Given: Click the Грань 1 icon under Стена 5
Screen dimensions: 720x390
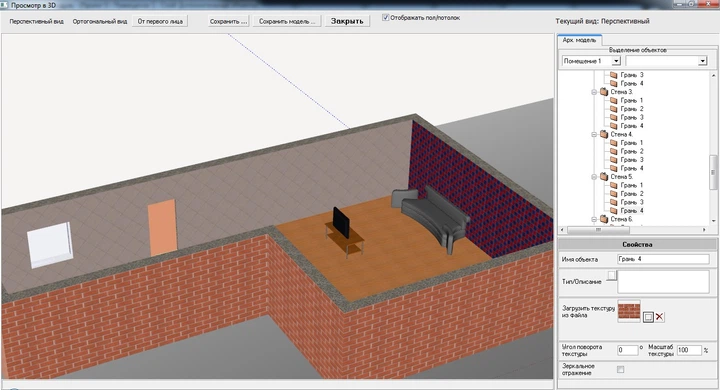Looking at the screenshot, I should pos(613,185).
